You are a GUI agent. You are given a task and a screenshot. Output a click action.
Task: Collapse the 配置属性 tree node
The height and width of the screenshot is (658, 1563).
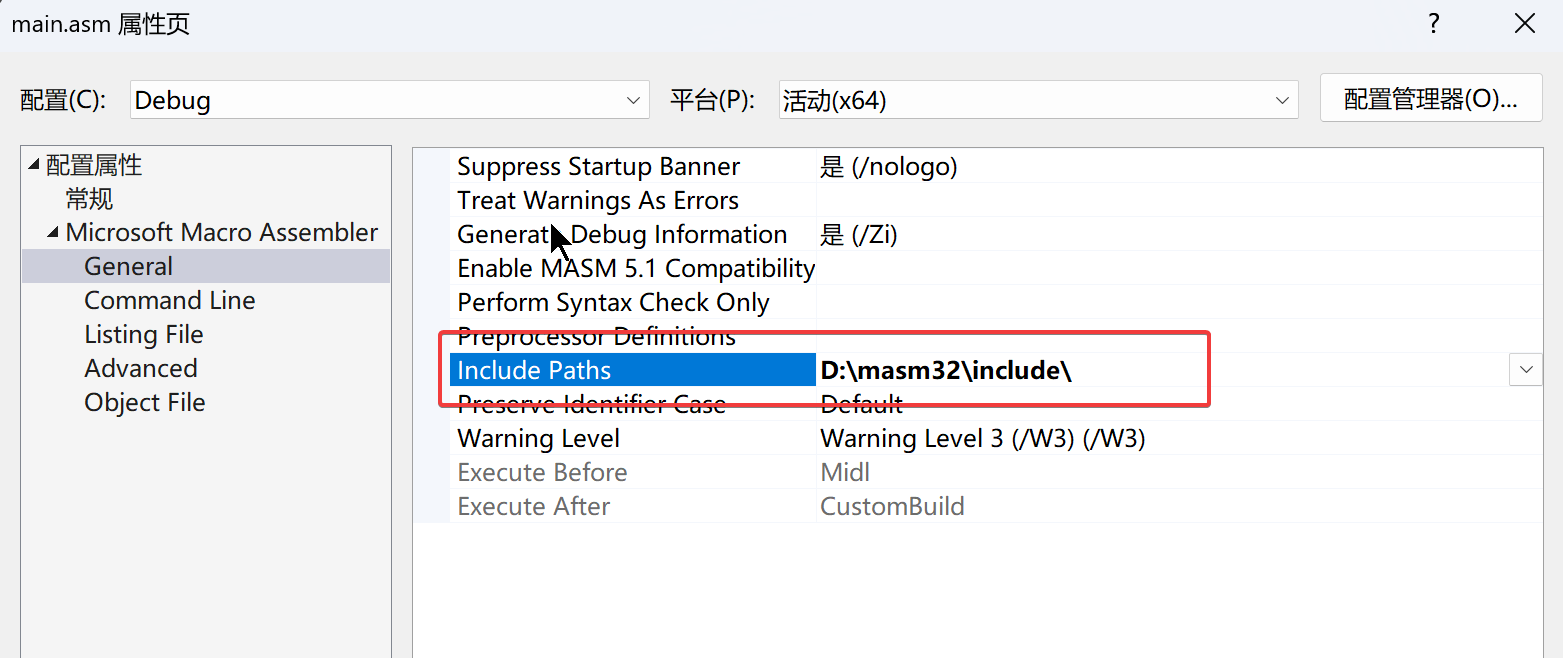[34, 165]
